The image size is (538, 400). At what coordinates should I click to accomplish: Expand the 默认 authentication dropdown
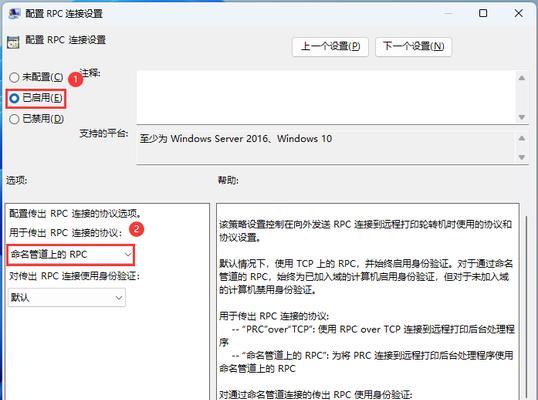click(x=67, y=297)
